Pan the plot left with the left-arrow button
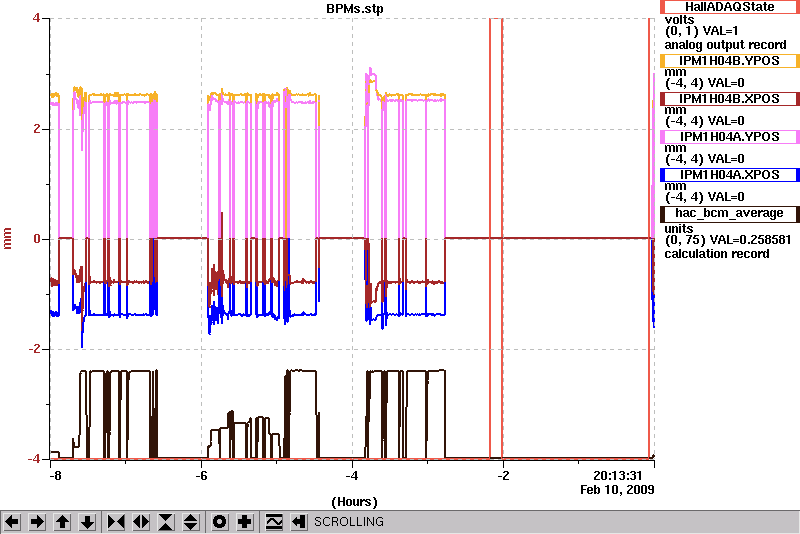The width and height of the screenshot is (800, 534). pyautogui.click(x=12, y=522)
